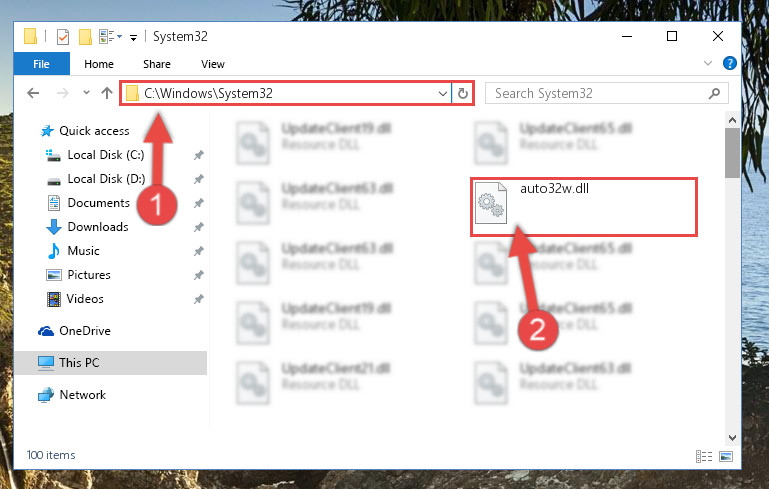Switch to the View ribbon tab
Image resolution: width=769 pixels, height=489 pixels.
coord(212,64)
